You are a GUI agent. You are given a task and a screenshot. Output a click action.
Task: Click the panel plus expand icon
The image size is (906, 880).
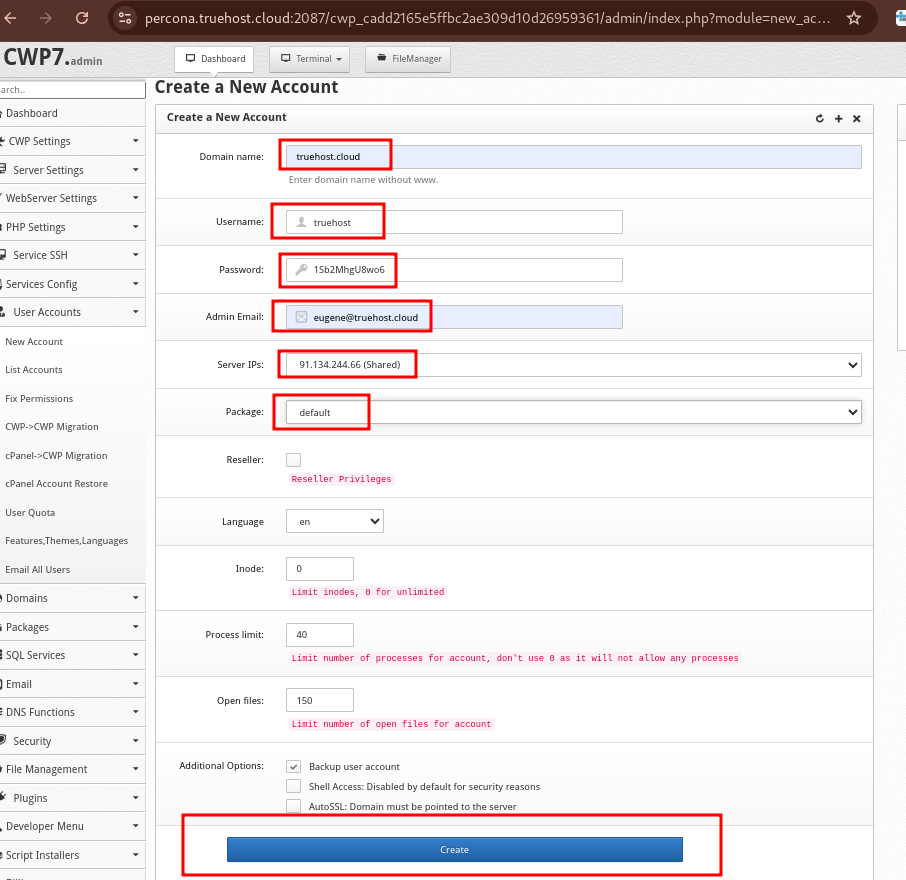[x=838, y=118]
